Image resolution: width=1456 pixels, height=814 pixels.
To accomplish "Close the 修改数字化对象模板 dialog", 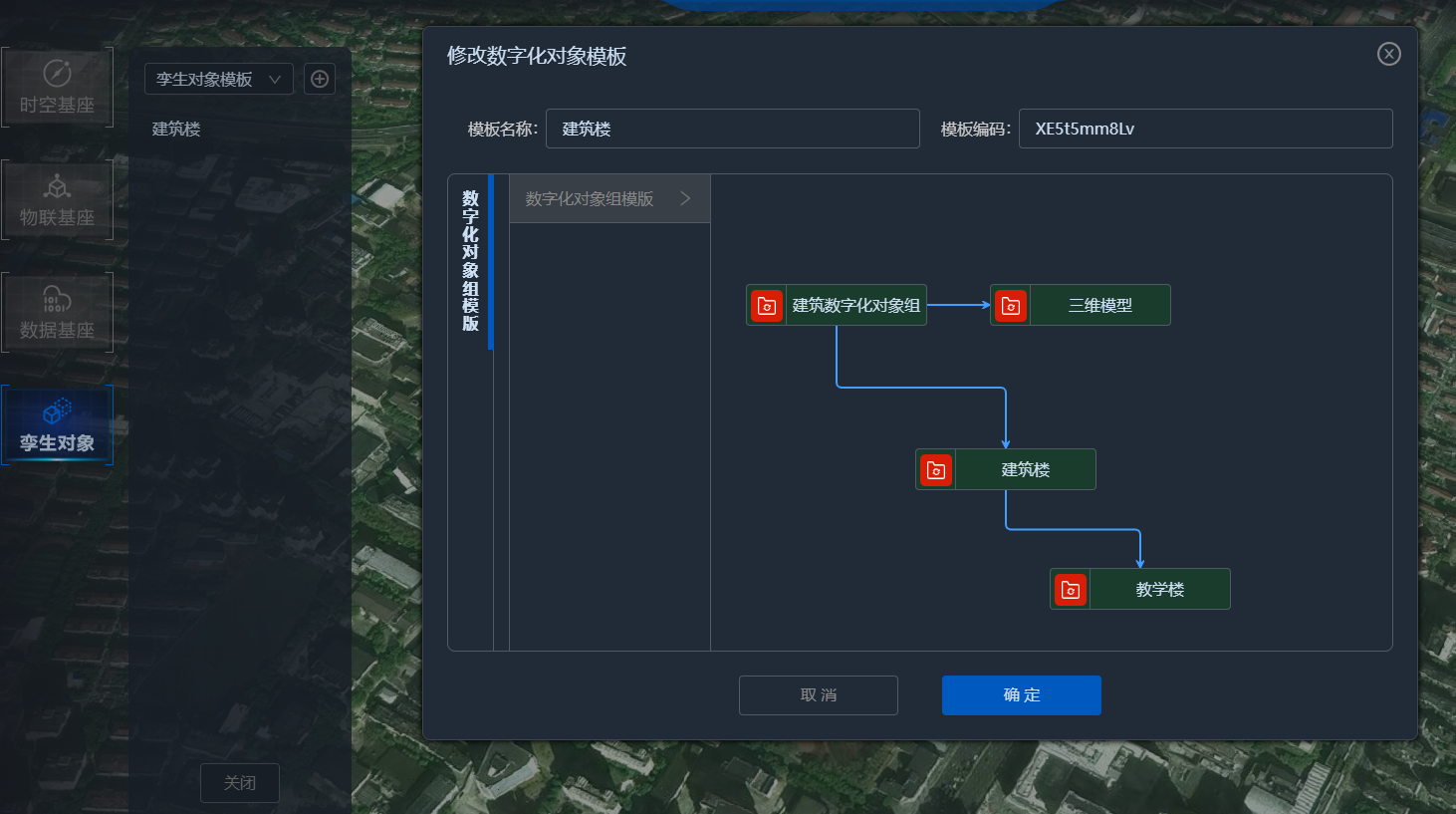I will coord(1389,54).
